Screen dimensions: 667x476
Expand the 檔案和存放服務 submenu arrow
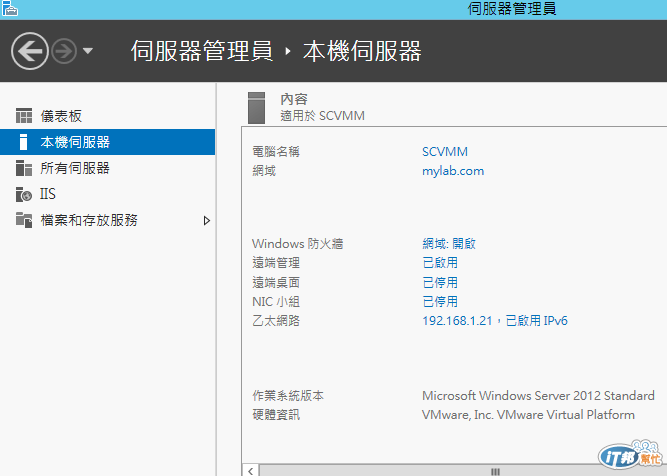(x=207, y=220)
